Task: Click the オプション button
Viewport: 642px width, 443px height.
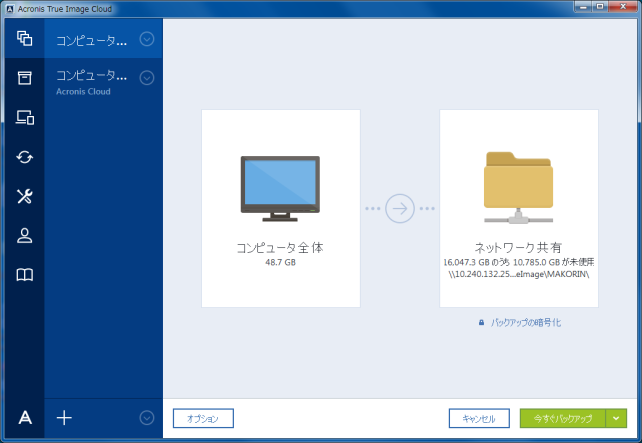Action: 203,418
